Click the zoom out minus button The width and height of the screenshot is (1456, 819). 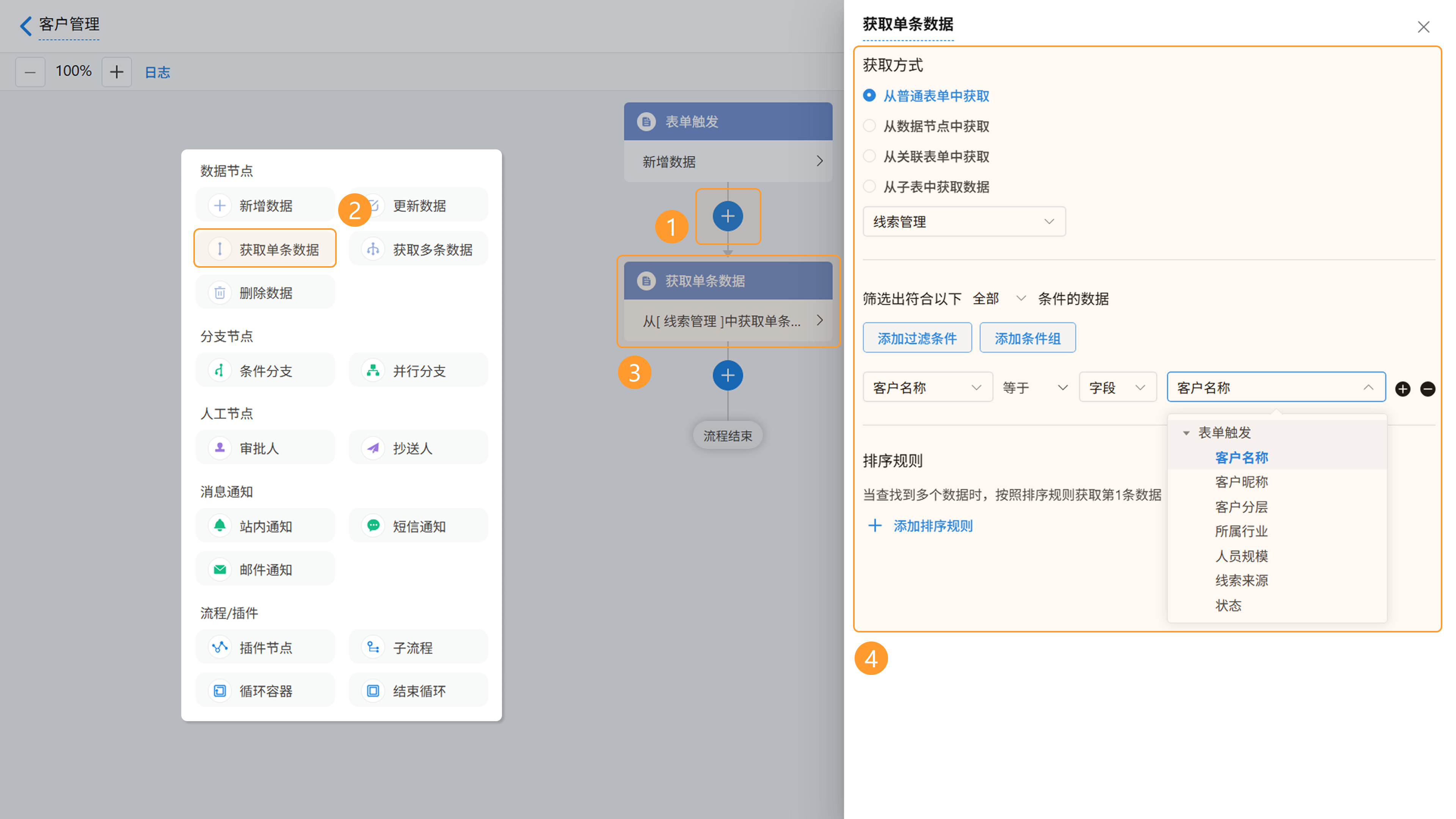[x=30, y=72]
